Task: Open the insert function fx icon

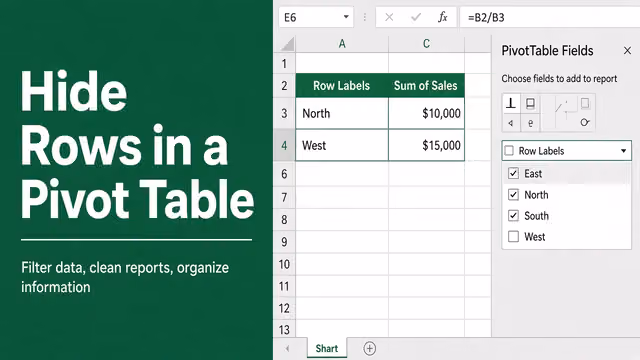Action: tap(442, 17)
